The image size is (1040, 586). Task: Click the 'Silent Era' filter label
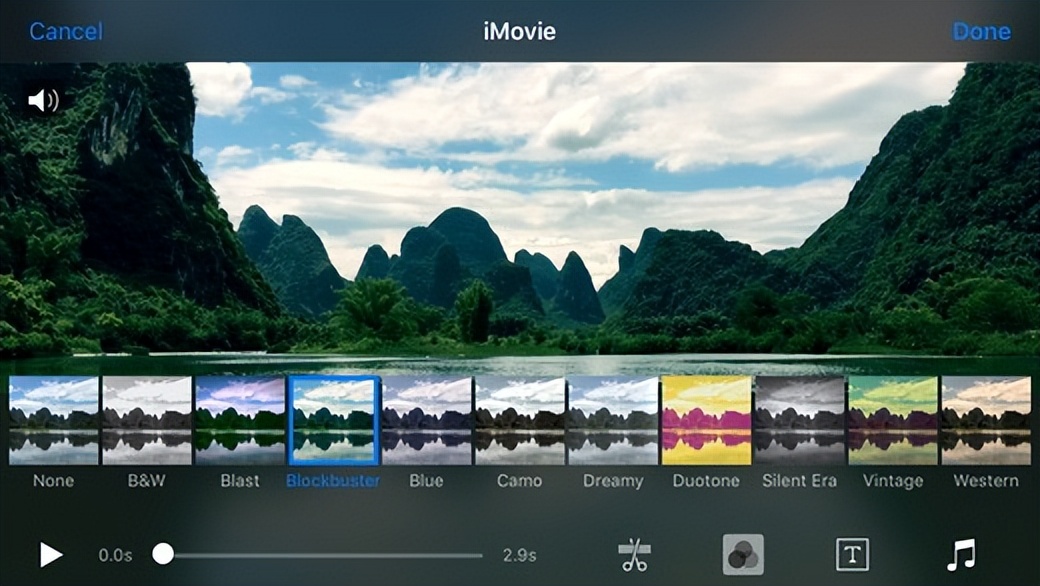point(799,481)
